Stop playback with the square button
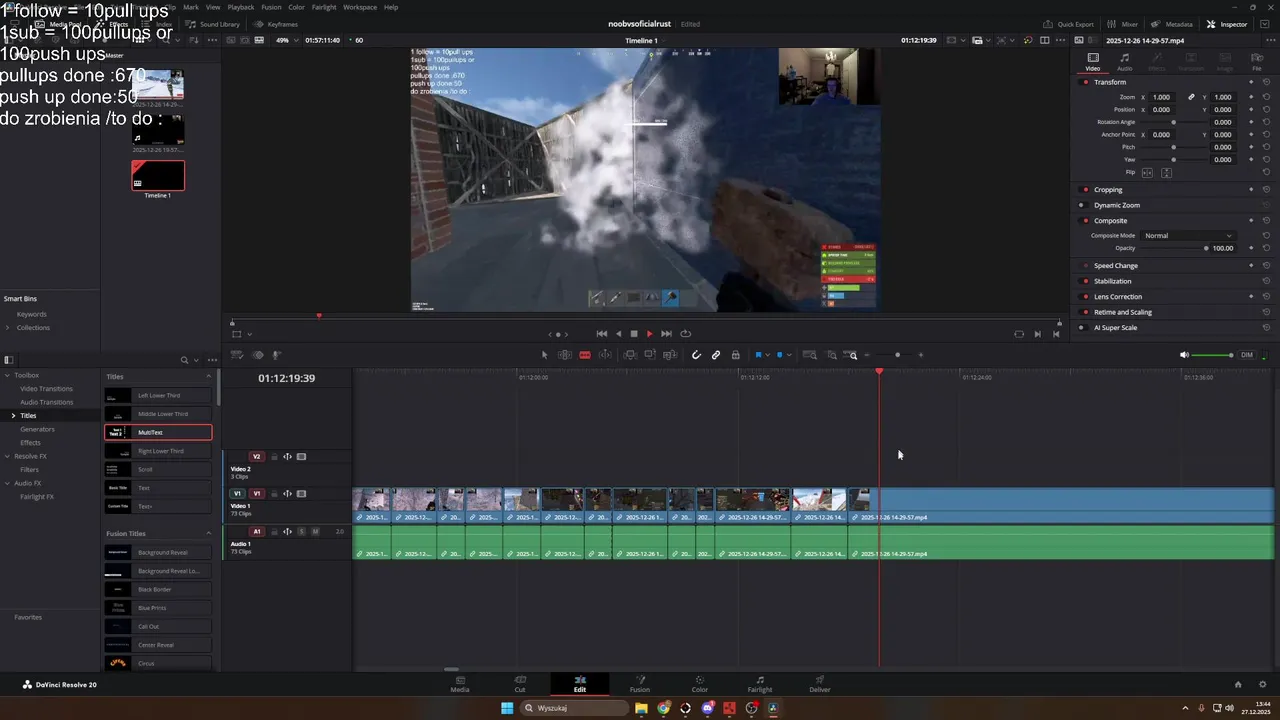The image size is (1280, 720). [633, 334]
